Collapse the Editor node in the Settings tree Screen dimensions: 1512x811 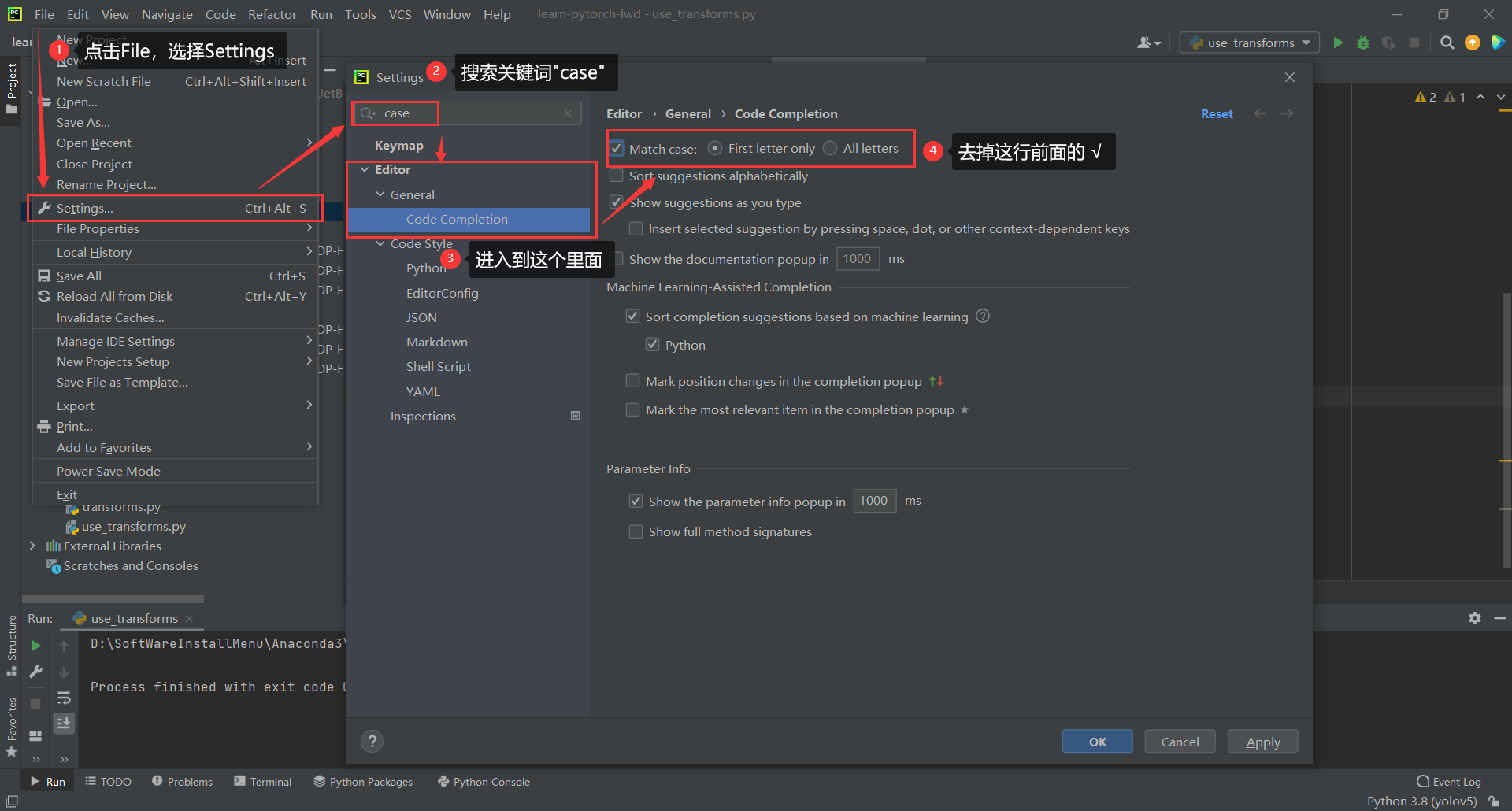point(365,169)
